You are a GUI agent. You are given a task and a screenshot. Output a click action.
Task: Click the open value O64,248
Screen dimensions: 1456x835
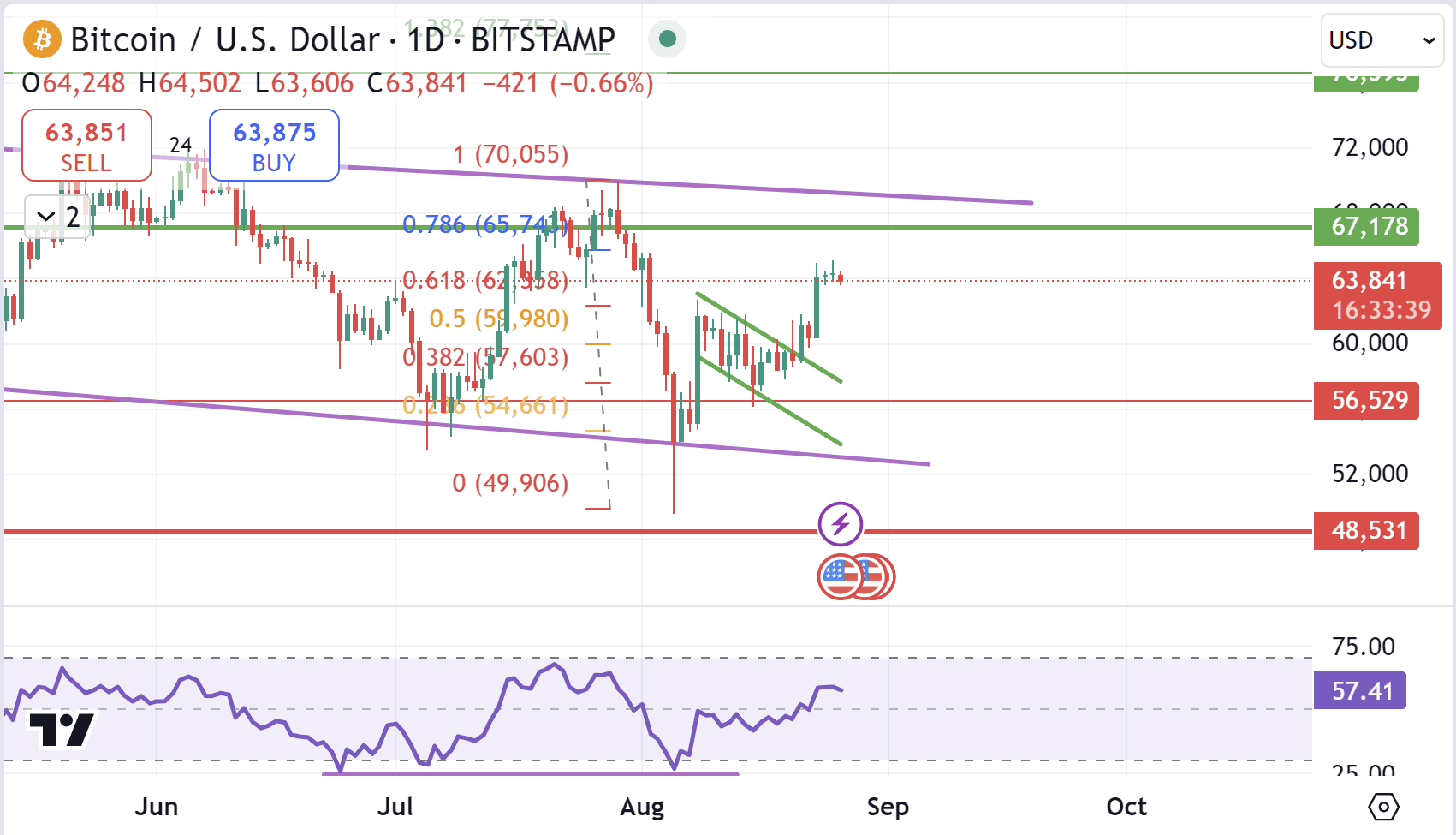[74, 84]
